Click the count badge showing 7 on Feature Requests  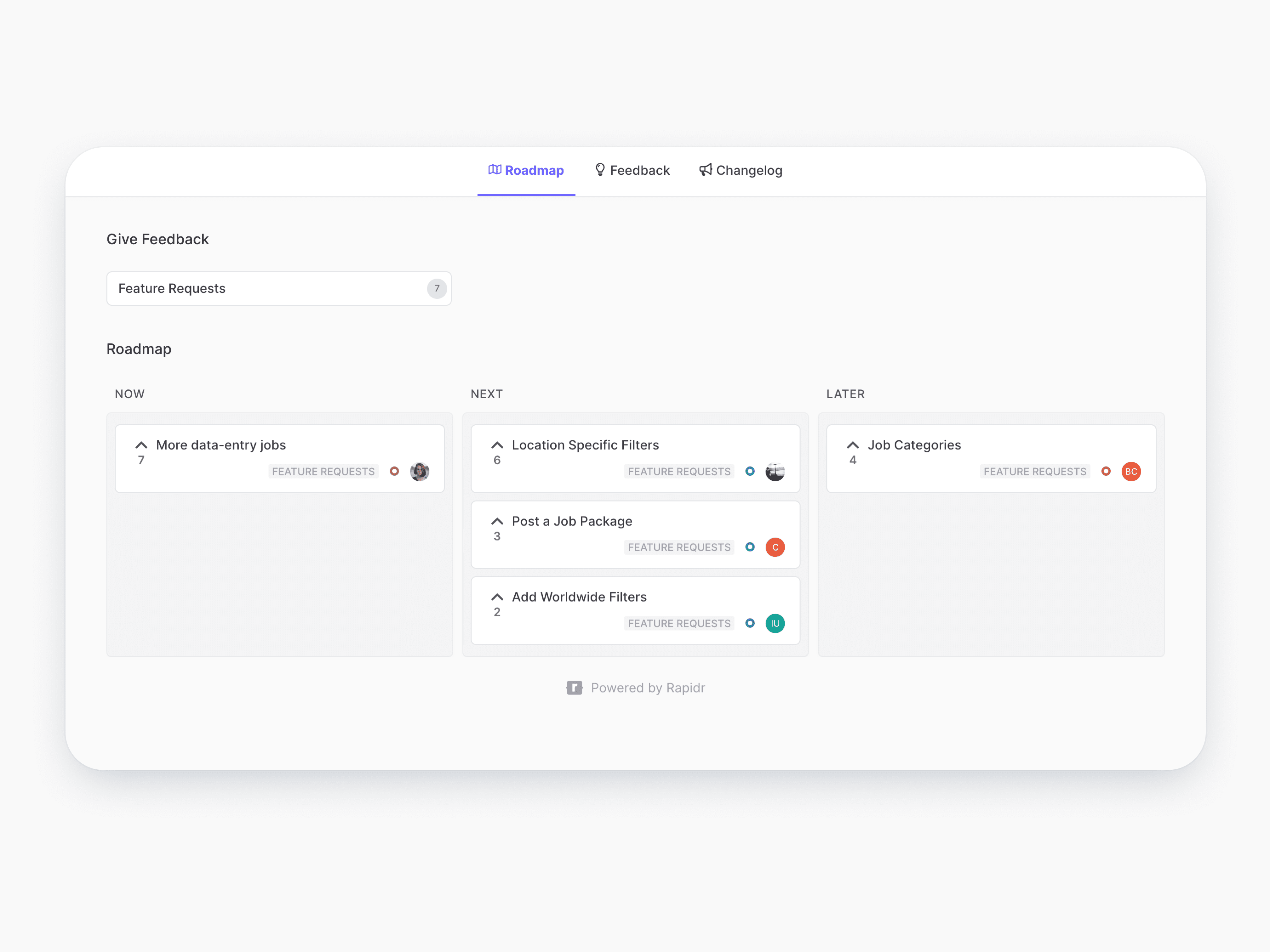(436, 288)
